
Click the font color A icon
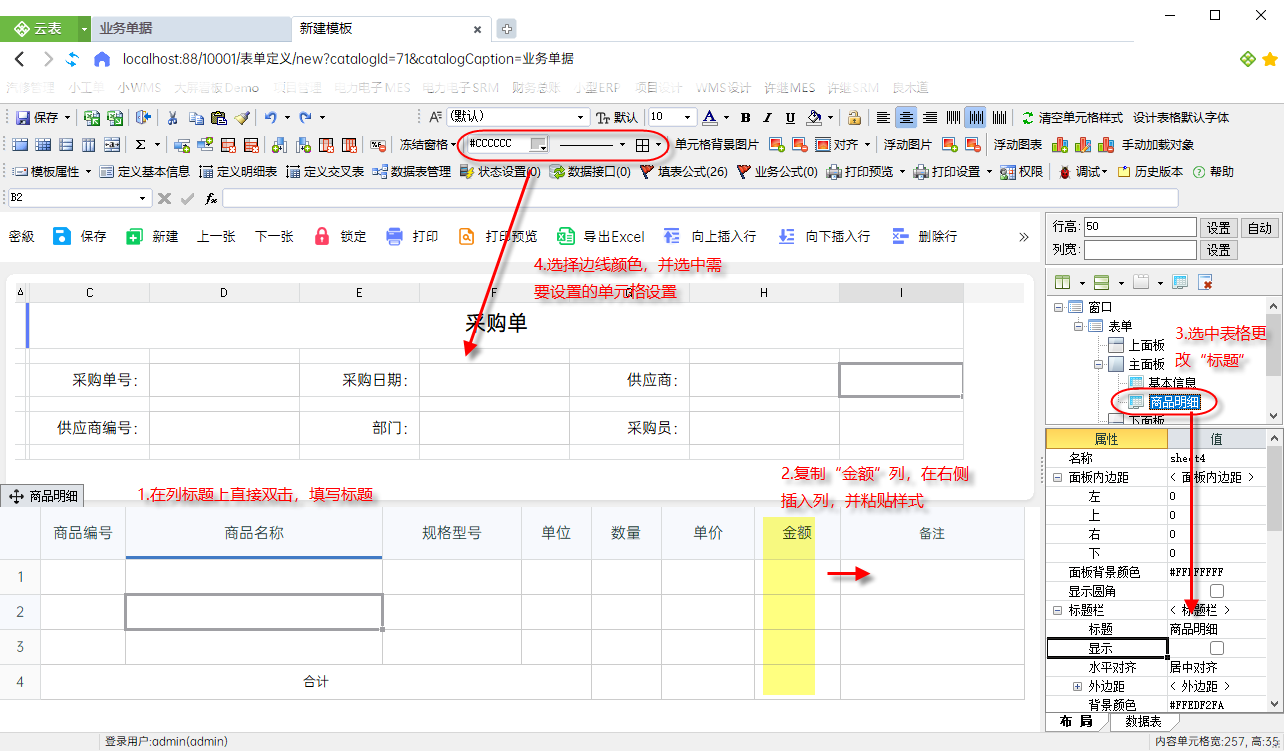(709, 117)
